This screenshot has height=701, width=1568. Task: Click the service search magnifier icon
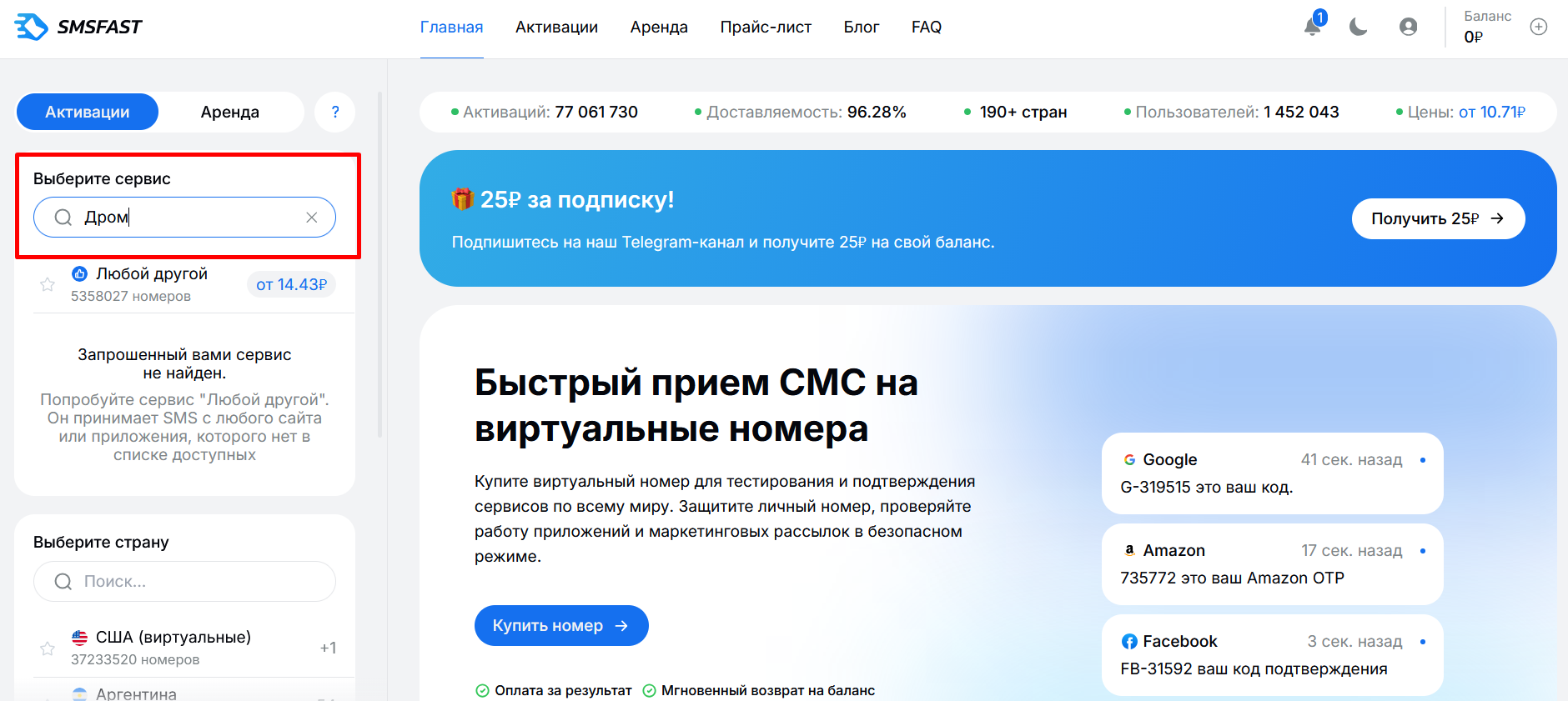click(x=63, y=218)
